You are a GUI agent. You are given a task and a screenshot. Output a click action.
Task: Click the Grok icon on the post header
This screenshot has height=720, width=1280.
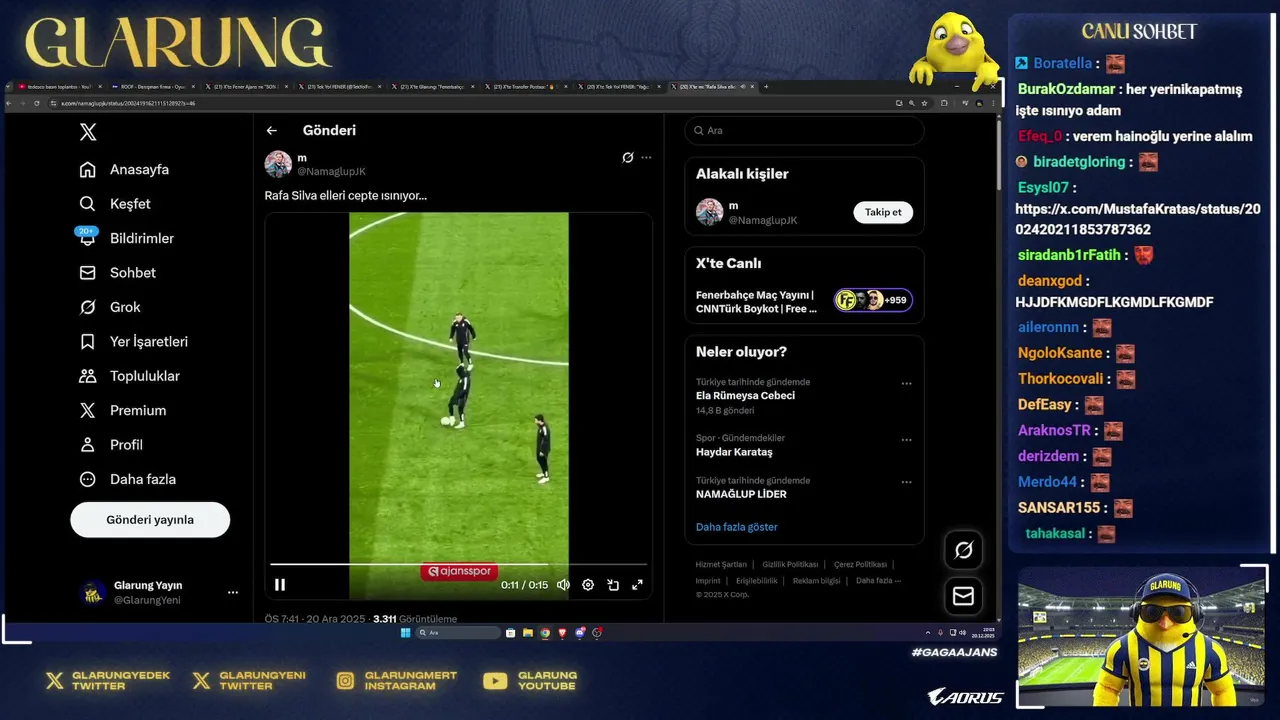click(628, 157)
